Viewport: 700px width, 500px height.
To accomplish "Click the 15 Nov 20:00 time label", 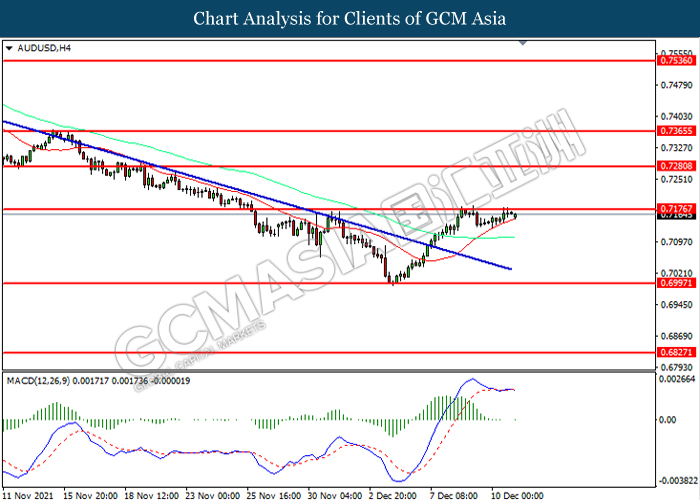I will click(90, 495).
